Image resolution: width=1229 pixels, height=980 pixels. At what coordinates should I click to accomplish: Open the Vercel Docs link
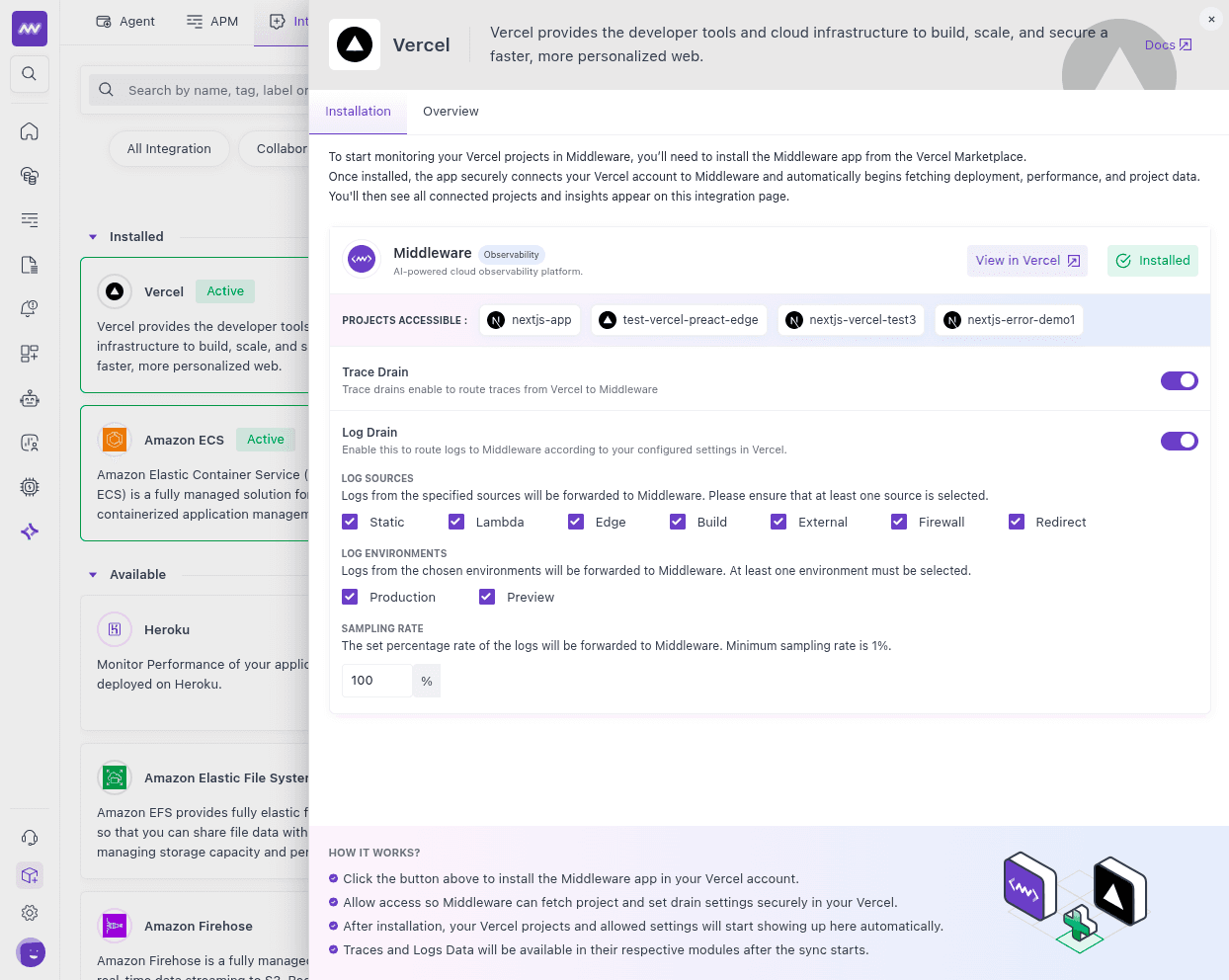[1168, 44]
